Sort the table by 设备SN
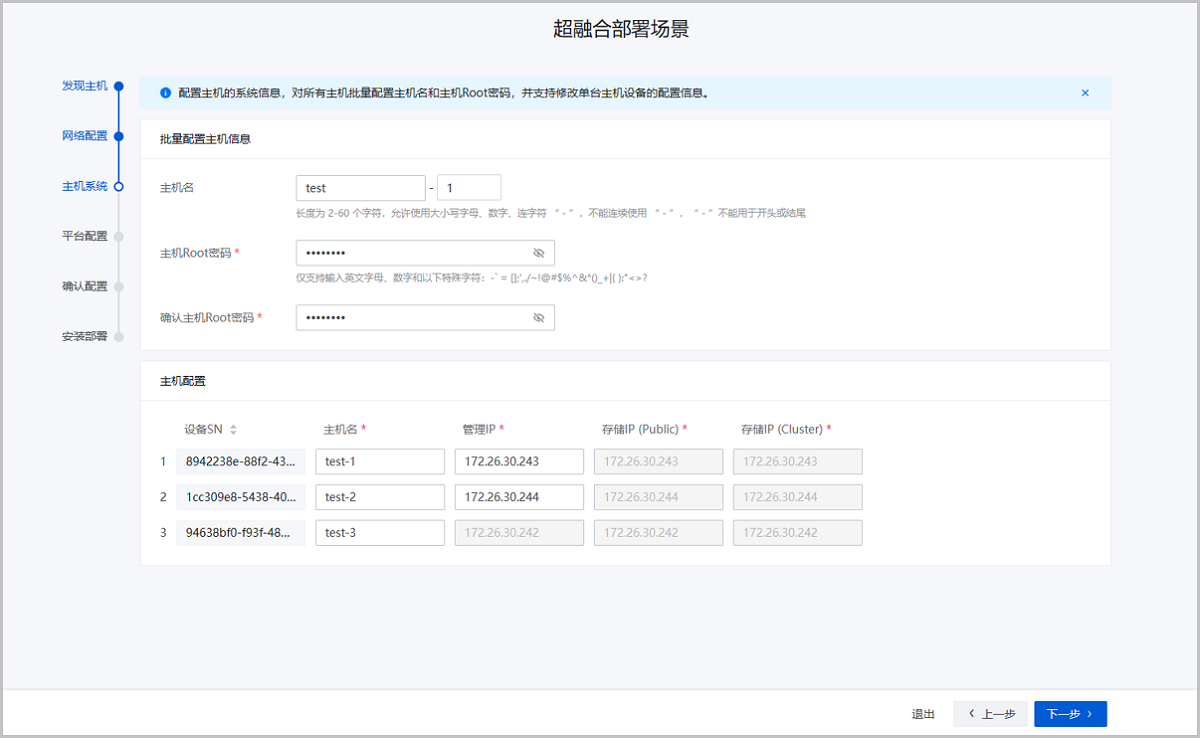 [233, 429]
